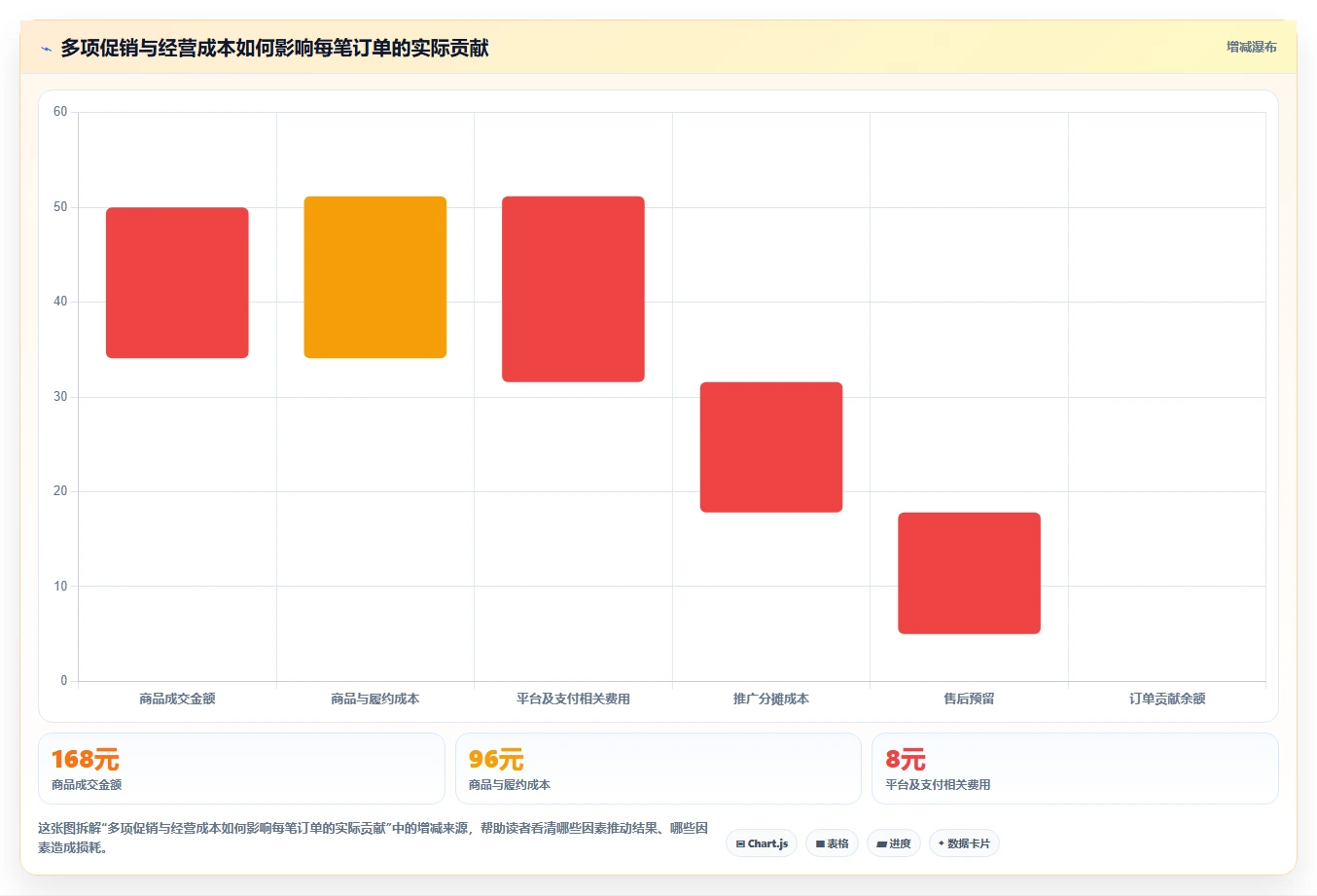Click the 8元 data card
Screen dimensions: 1317x896
(x=1075, y=769)
